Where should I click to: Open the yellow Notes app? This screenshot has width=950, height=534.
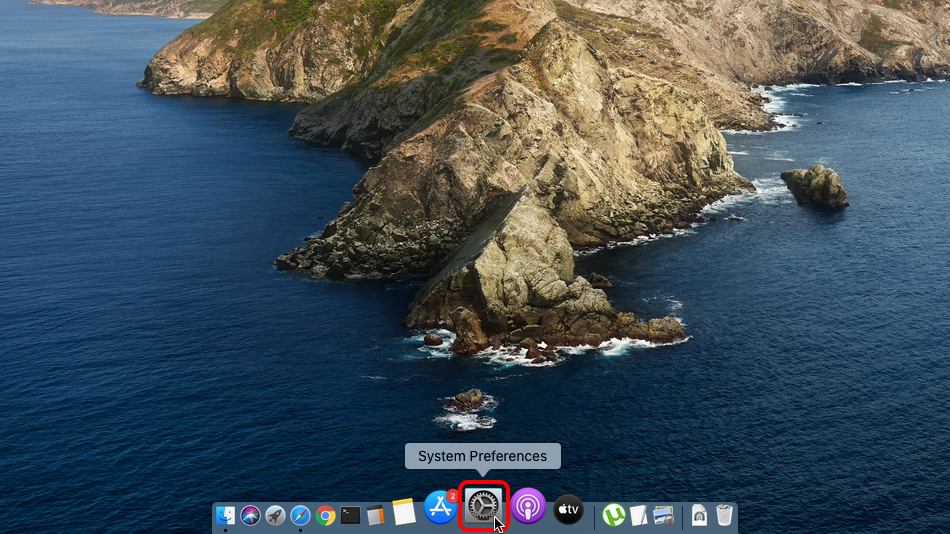(x=403, y=513)
